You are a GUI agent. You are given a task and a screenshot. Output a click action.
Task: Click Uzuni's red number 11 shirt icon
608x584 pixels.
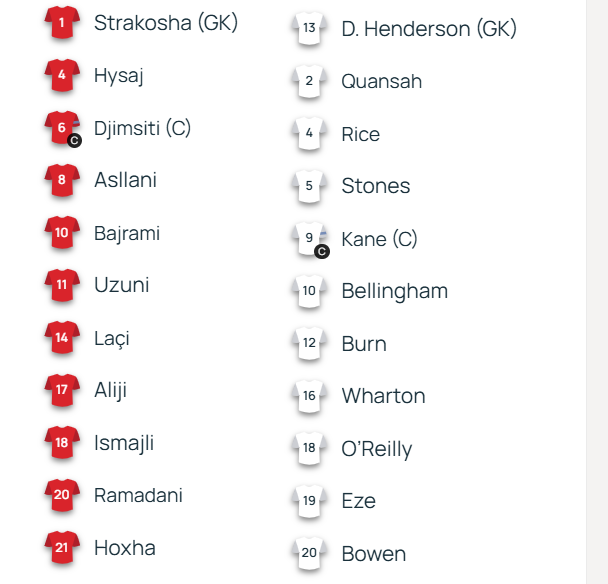point(62,285)
